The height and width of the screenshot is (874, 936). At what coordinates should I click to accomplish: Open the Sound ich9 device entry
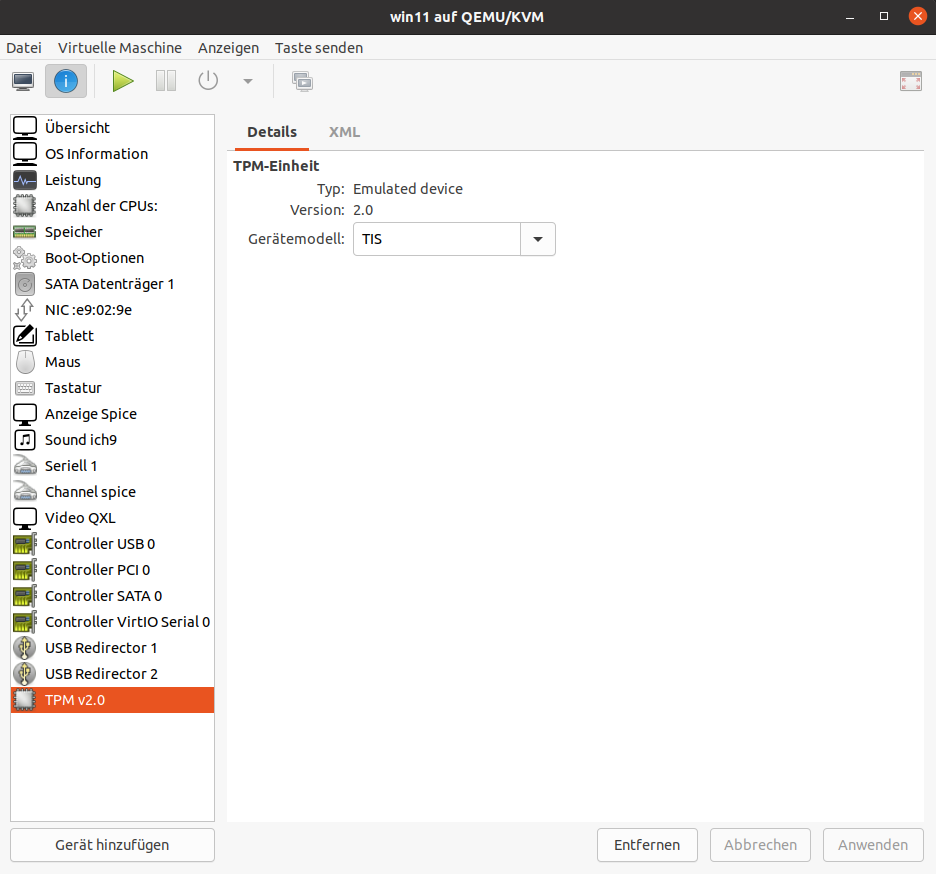[81, 440]
